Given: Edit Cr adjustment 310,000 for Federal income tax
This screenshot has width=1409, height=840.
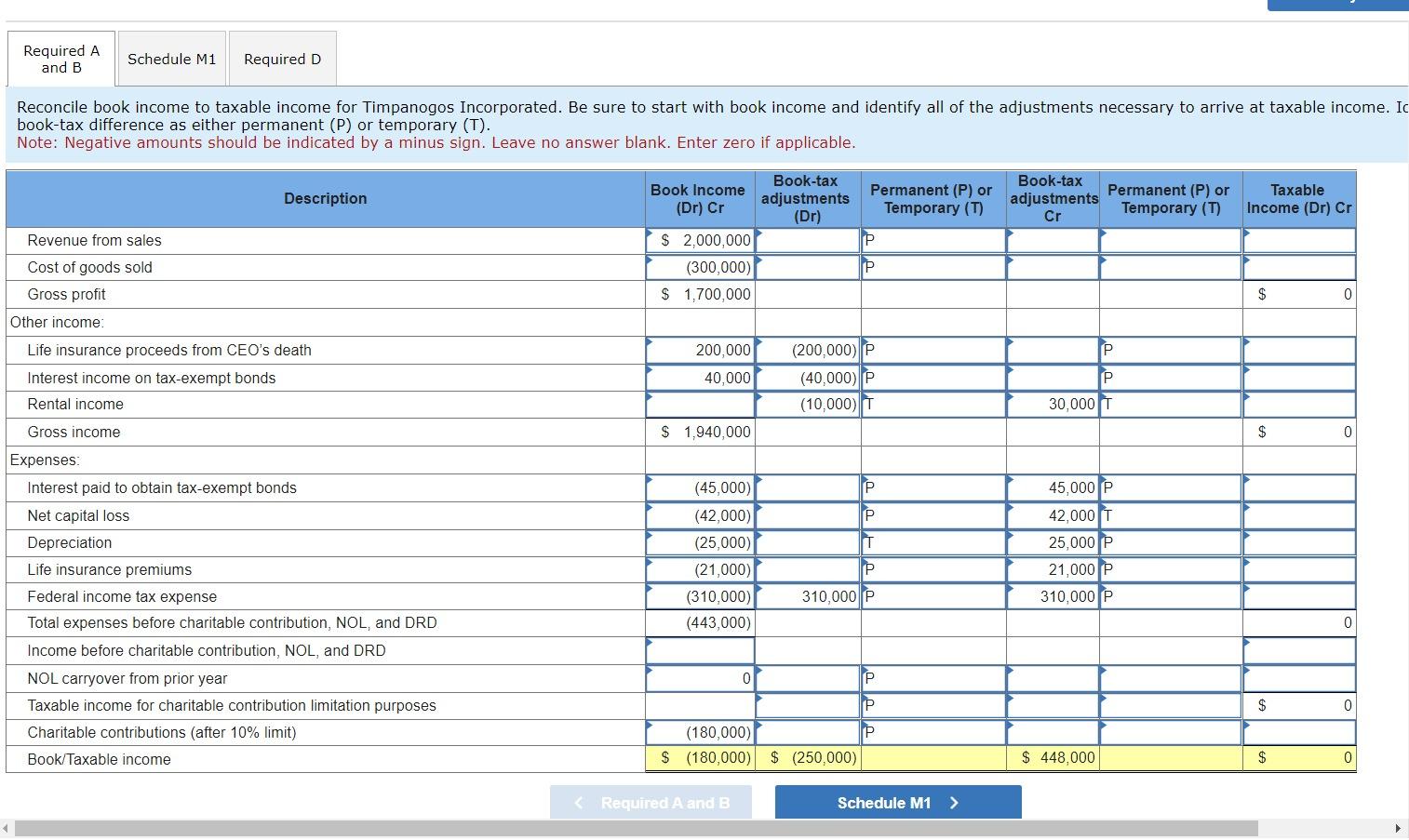Looking at the screenshot, I should 1053,596.
